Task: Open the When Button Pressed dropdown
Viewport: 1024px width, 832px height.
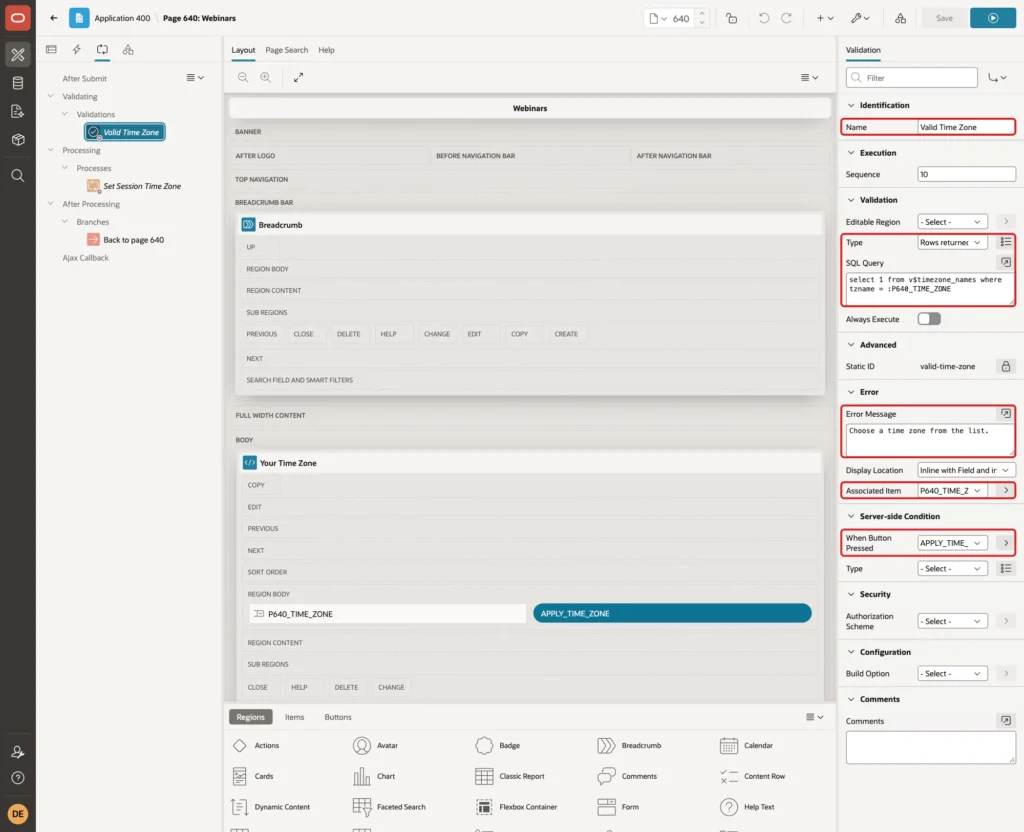Action: pyautogui.click(x=952, y=543)
